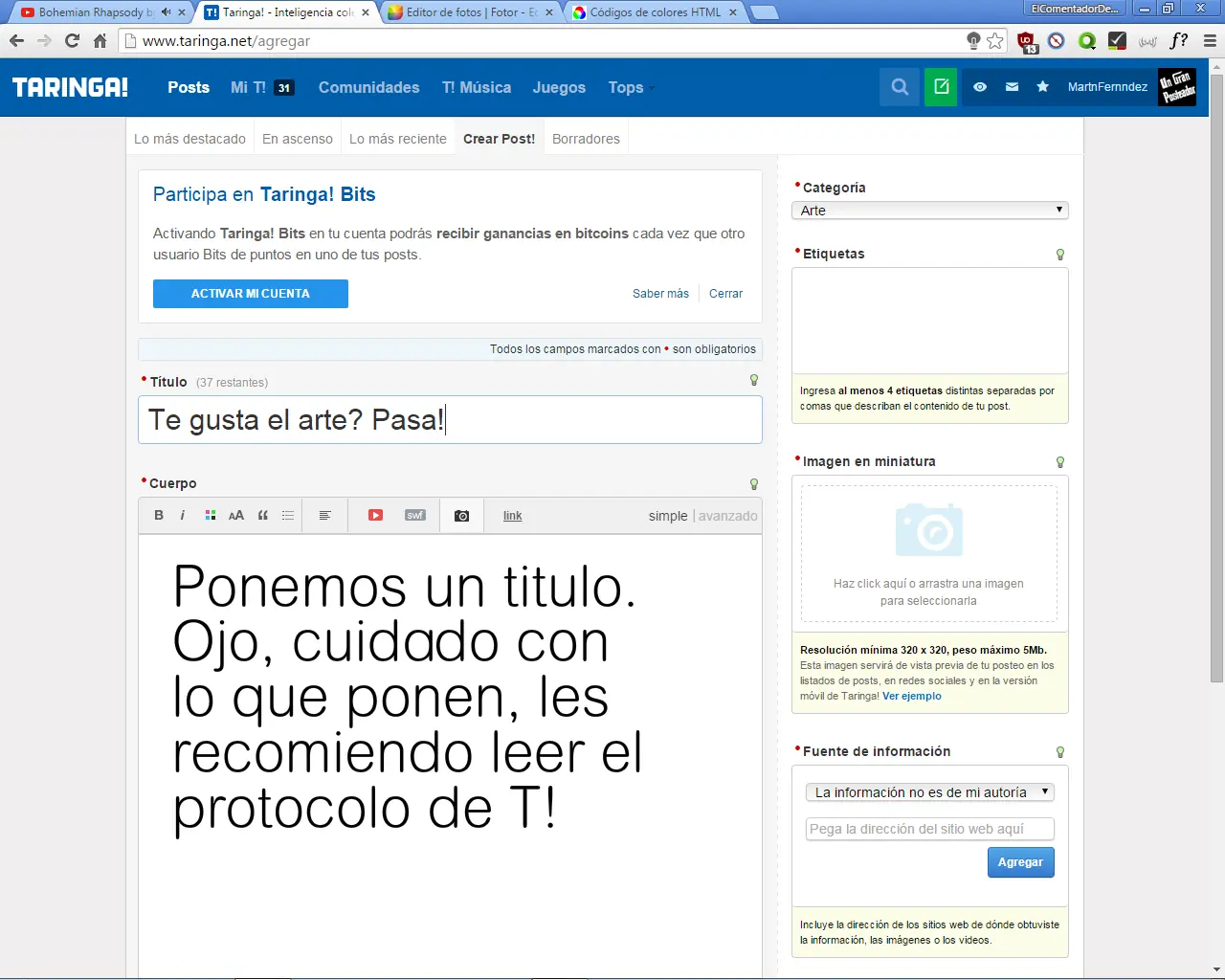The height and width of the screenshot is (980, 1225).
Task: Open messages via the envelope icon
Action: pos(1012,87)
